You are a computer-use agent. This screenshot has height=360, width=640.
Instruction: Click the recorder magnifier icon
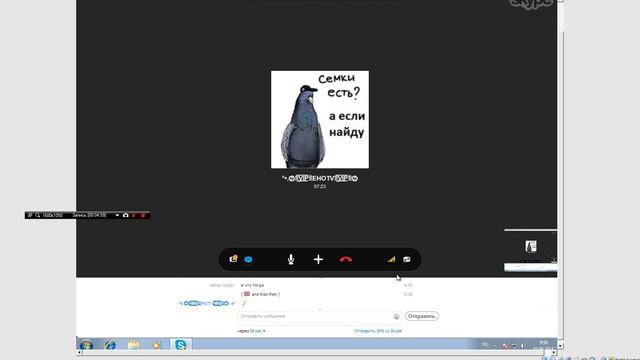[x=38, y=215]
